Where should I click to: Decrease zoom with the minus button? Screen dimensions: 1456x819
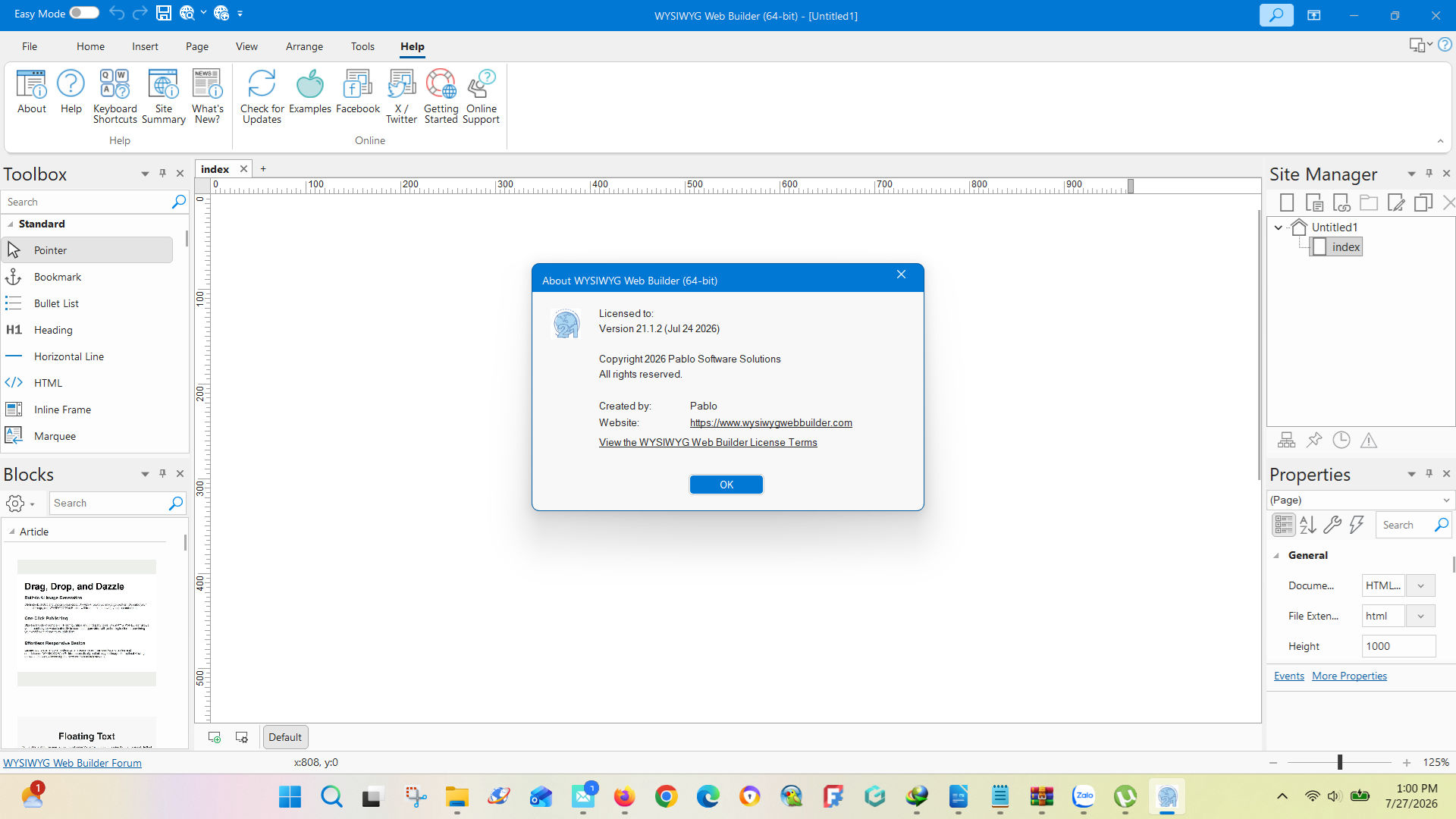pyautogui.click(x=1273, y=763)
